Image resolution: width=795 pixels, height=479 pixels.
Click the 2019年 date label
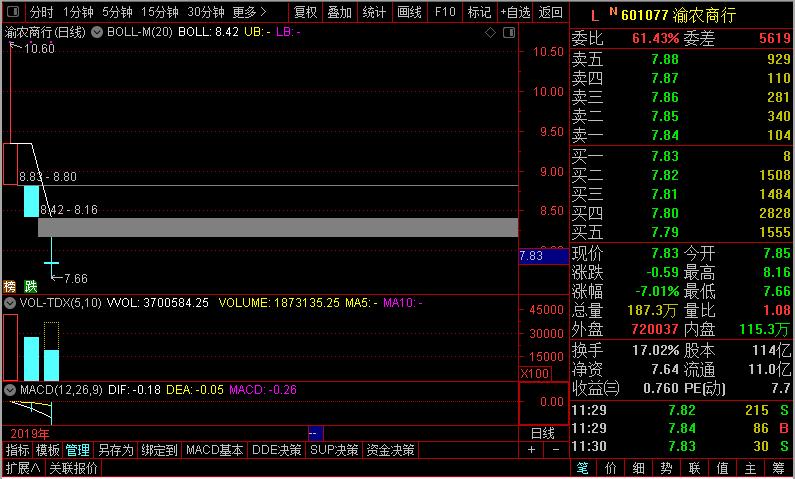tap(30, 434)
